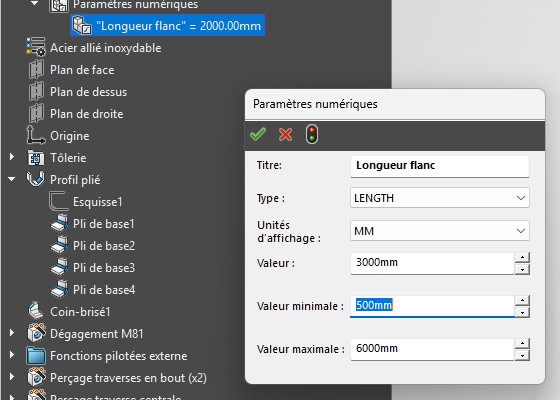Image resolution: width=560 pixels, height=400 pixels.
Task: Click the Paramètres numériques dialog title
Action: tap(315, 104)
